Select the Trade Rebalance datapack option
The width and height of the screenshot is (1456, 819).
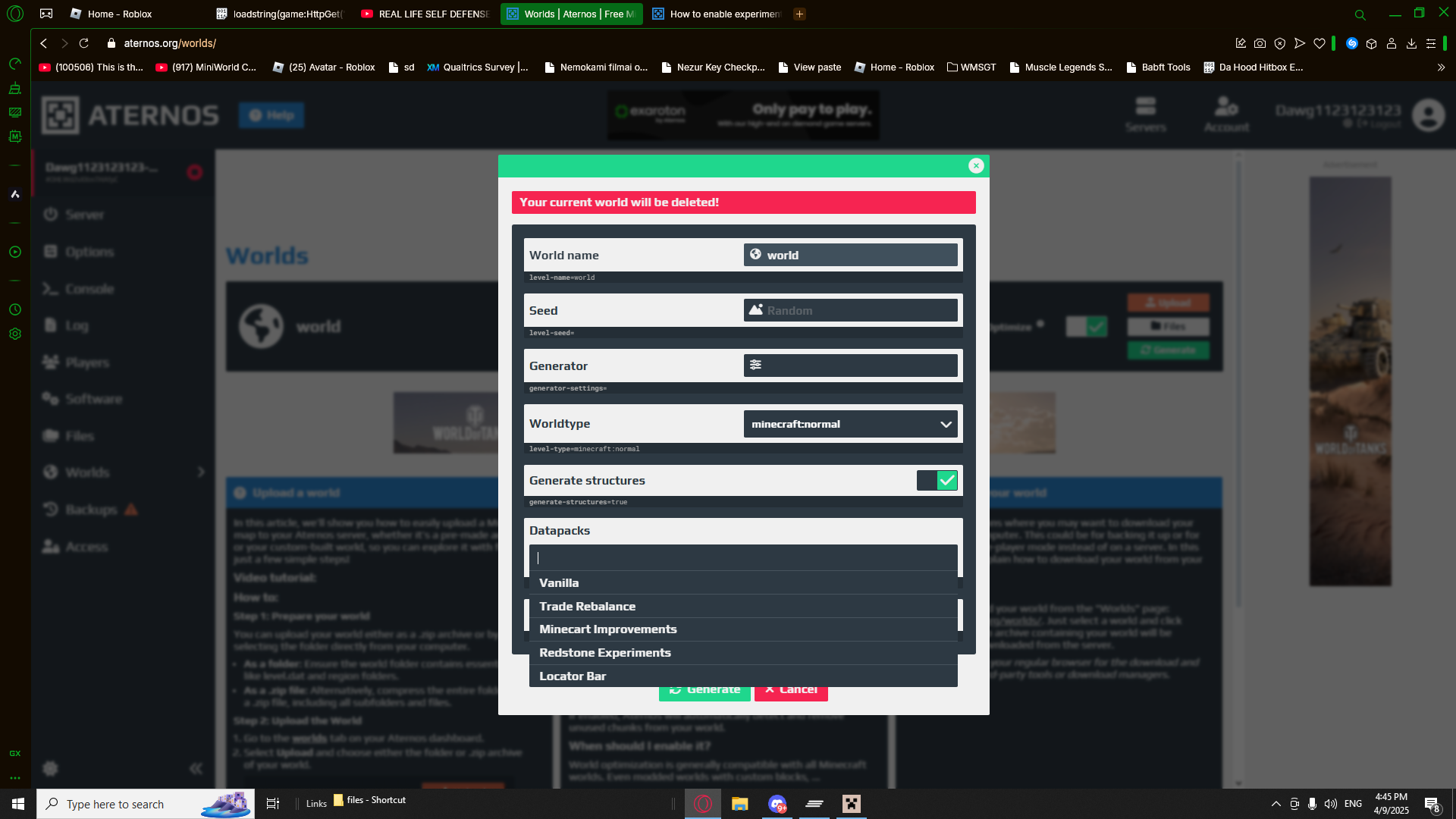click(743, 606)
